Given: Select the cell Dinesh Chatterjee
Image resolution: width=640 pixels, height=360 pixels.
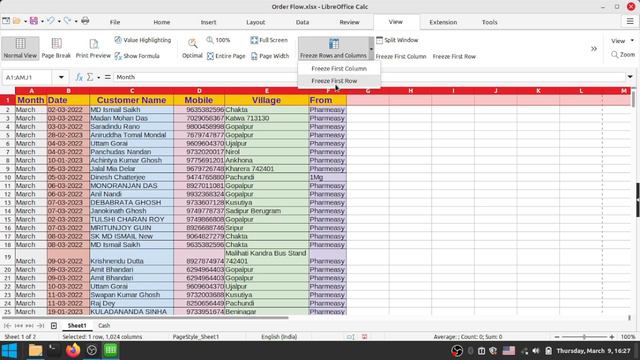Looking at the screenshot, I should pyautogui.click(x=131, y=177).
